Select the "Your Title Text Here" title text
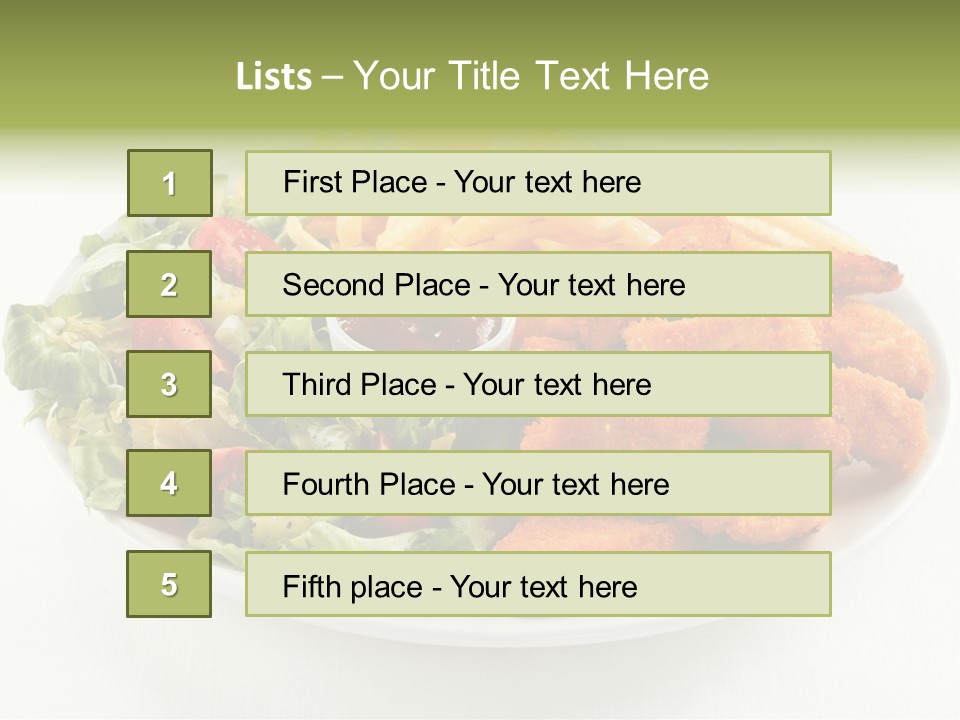This screenshot has width=960, height=720. click(x=531, y=76)
